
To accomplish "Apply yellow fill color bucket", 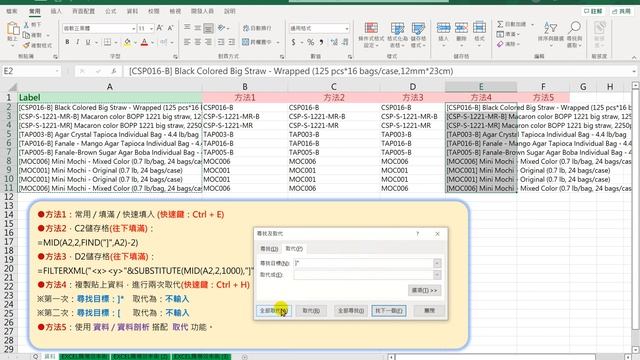I will pos(127,42).
